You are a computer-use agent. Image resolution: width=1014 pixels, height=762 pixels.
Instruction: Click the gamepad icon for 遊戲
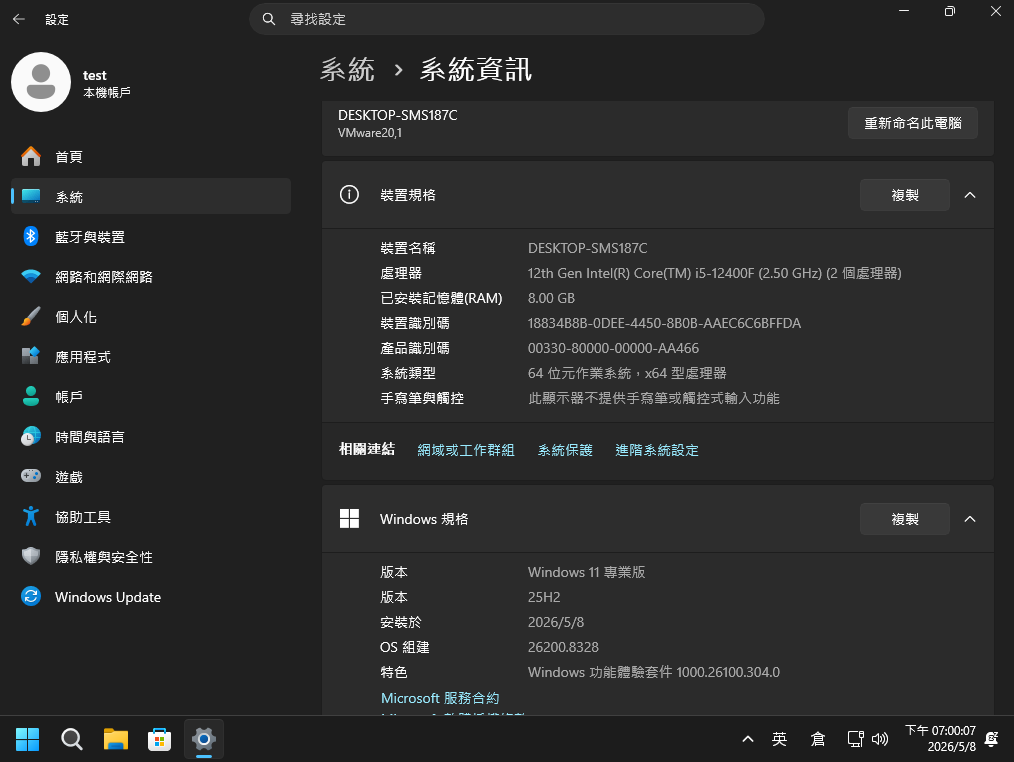pyautogui.click(x=30, y=476)
